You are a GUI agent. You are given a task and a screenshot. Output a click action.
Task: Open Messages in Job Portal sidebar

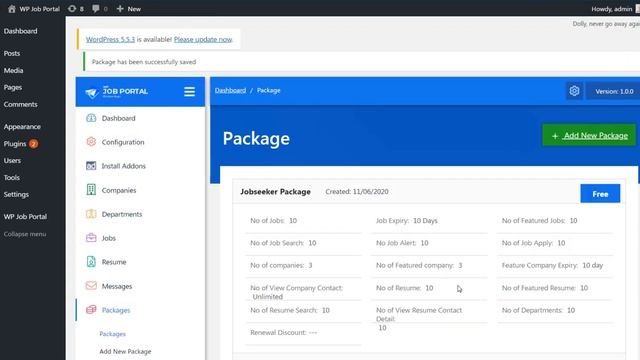pyautogui.click(x=117, y=286)
